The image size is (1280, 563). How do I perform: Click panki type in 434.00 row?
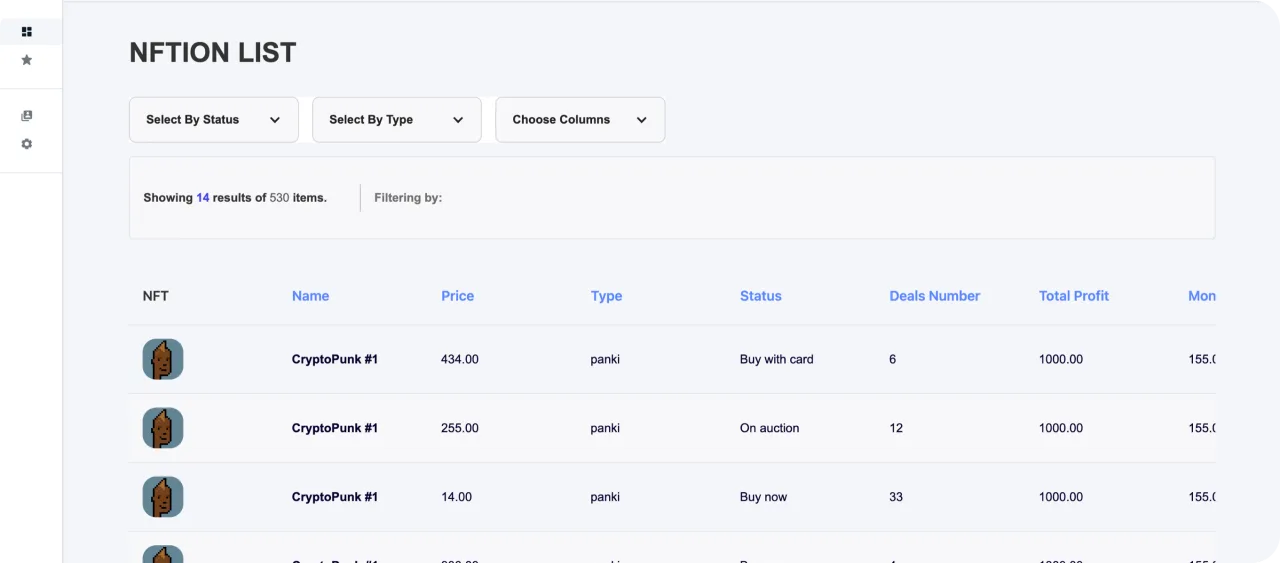pyautogui.click(x=605, y=359)
